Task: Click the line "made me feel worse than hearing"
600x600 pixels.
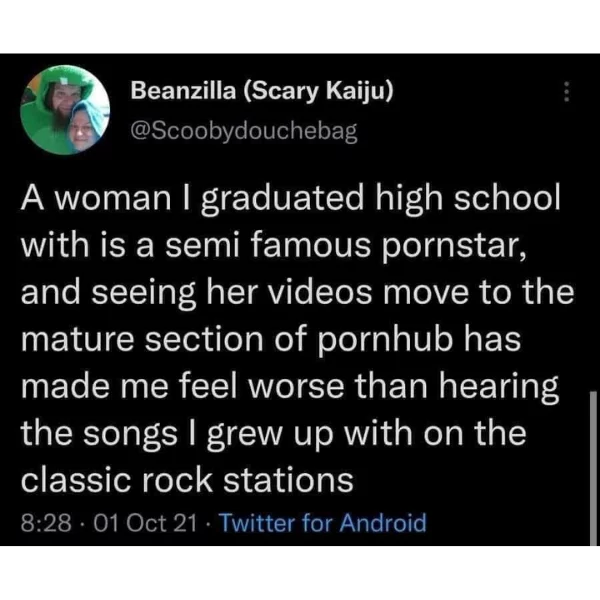Action: pyautogui.click(x=290, y=387)
